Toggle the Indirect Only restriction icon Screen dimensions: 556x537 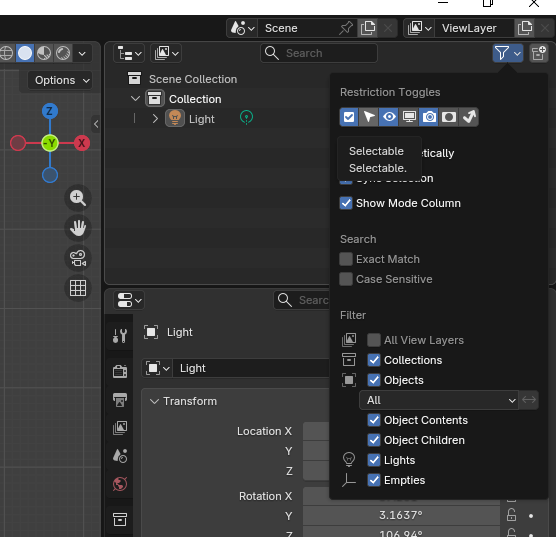pyautogui.click(x=469, y=117)
